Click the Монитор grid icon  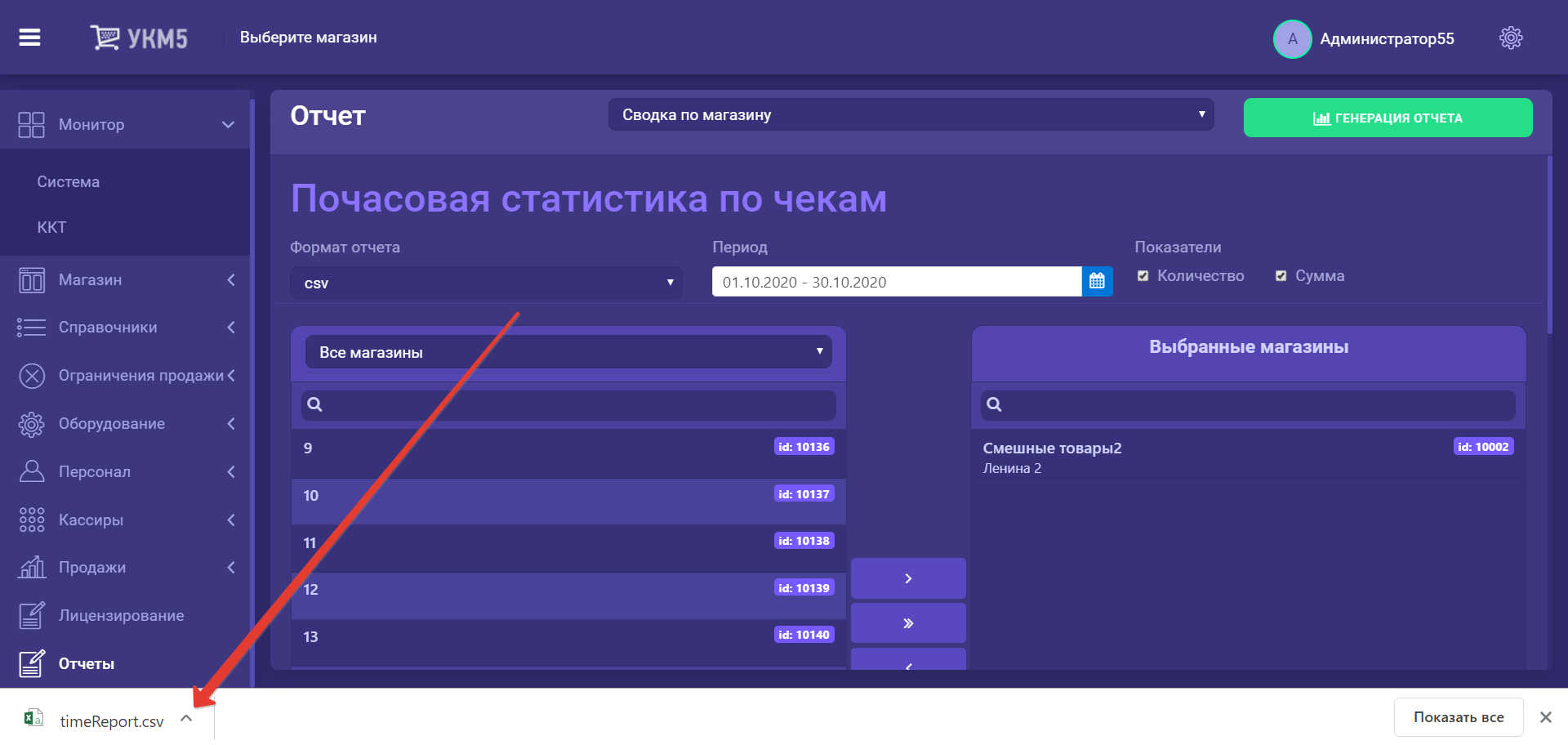tap(31, 124)
